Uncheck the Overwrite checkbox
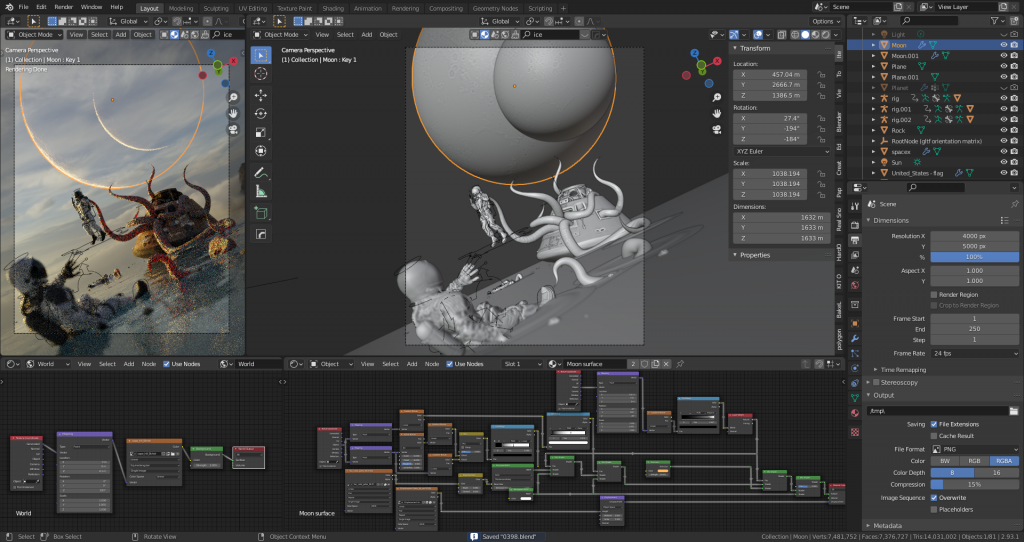The height and width of the screenshot is (542, 1024). click(x=934, y=498)
